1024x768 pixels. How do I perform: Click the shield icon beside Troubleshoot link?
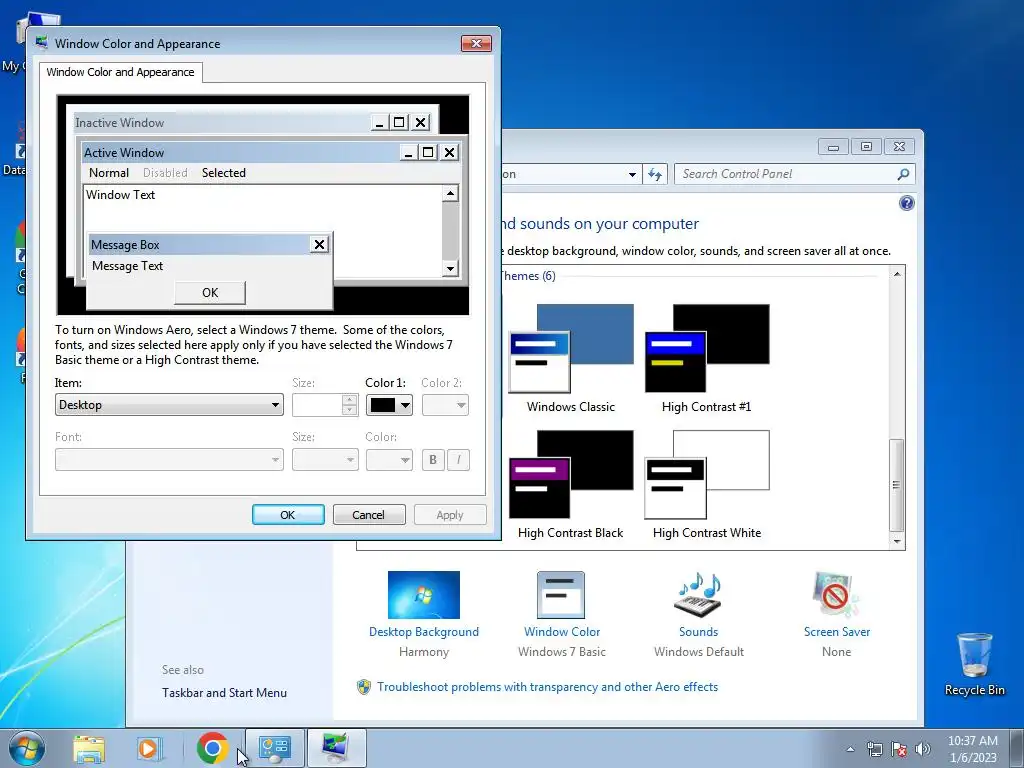pyautogui.click(x=364, y=687)
